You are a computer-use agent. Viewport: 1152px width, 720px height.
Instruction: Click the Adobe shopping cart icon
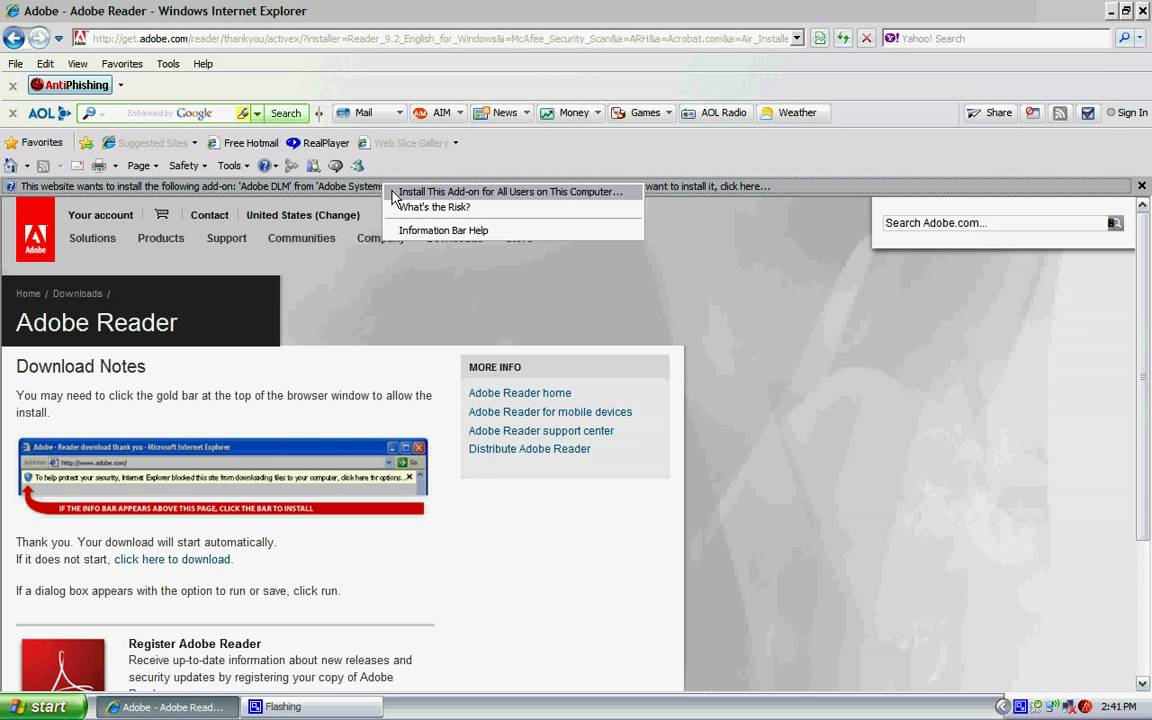tap(162, 215)
